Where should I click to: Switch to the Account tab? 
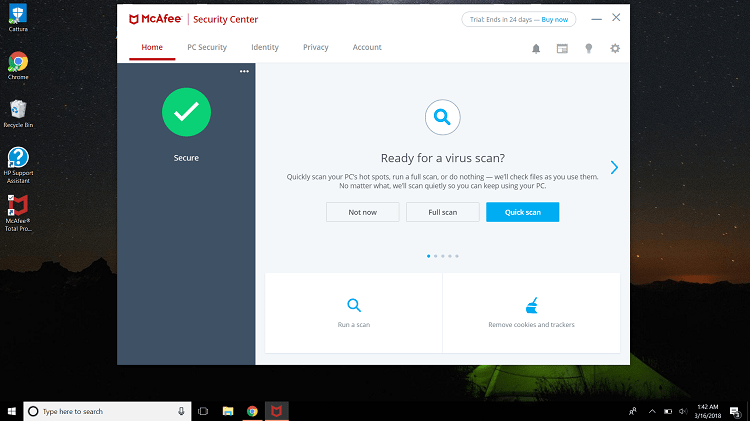[367, 47]
